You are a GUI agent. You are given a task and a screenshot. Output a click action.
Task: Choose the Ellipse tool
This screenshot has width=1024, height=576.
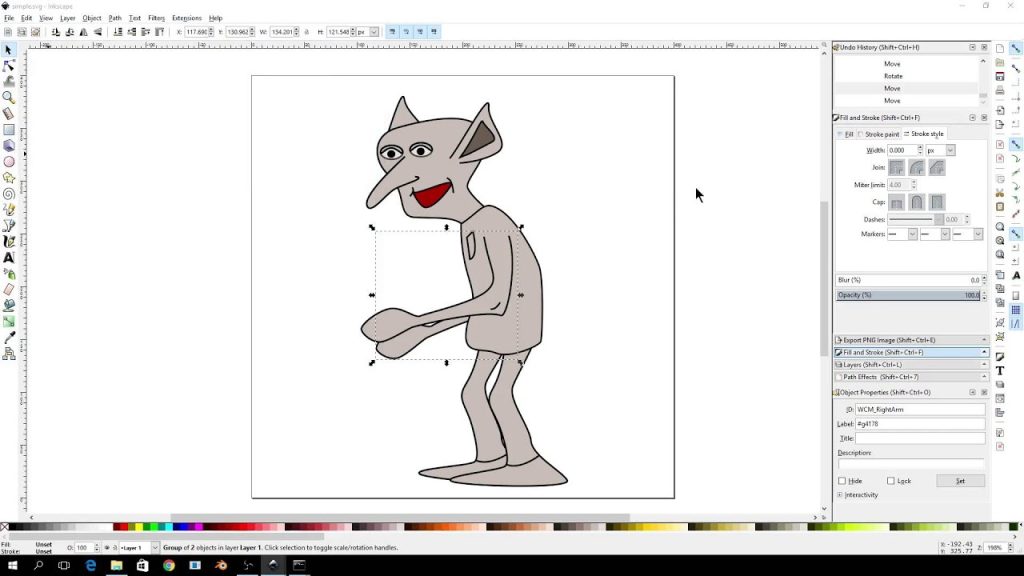[9, 161]
